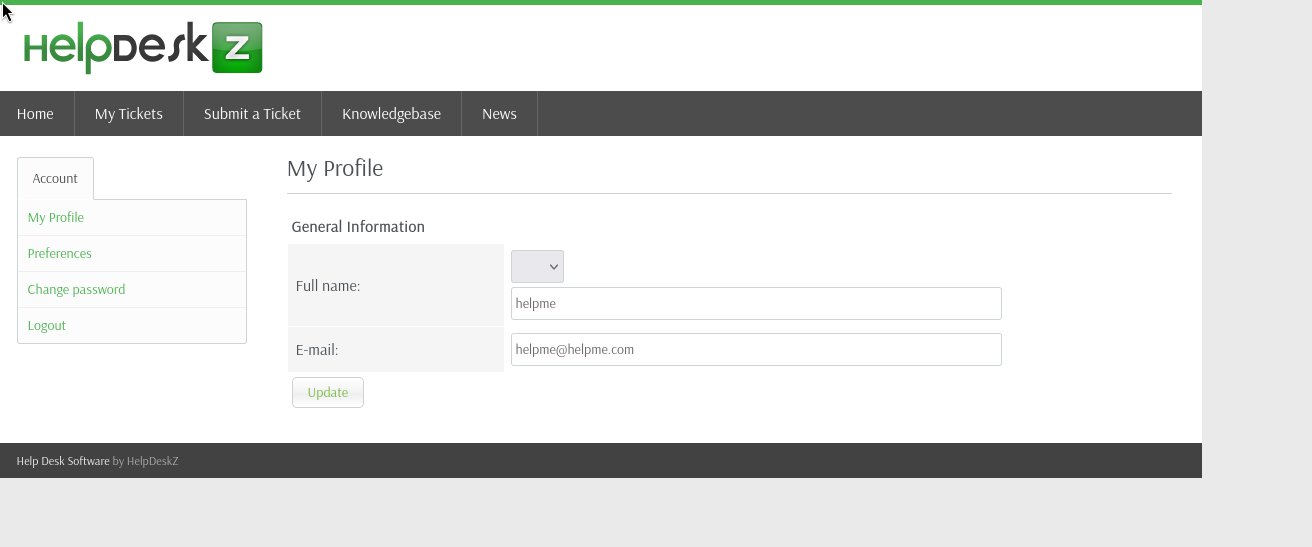Click the Full name label

pyautogui.click(x=328, y=286)
